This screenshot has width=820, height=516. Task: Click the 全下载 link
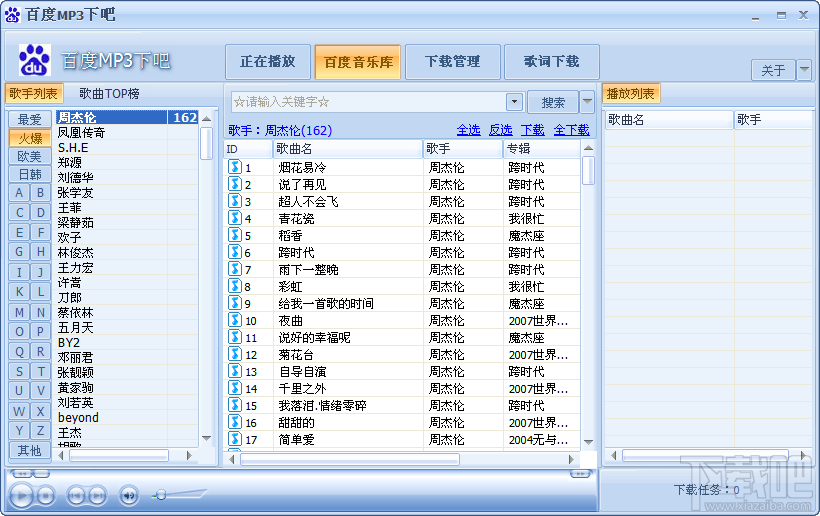coord(572,130)
